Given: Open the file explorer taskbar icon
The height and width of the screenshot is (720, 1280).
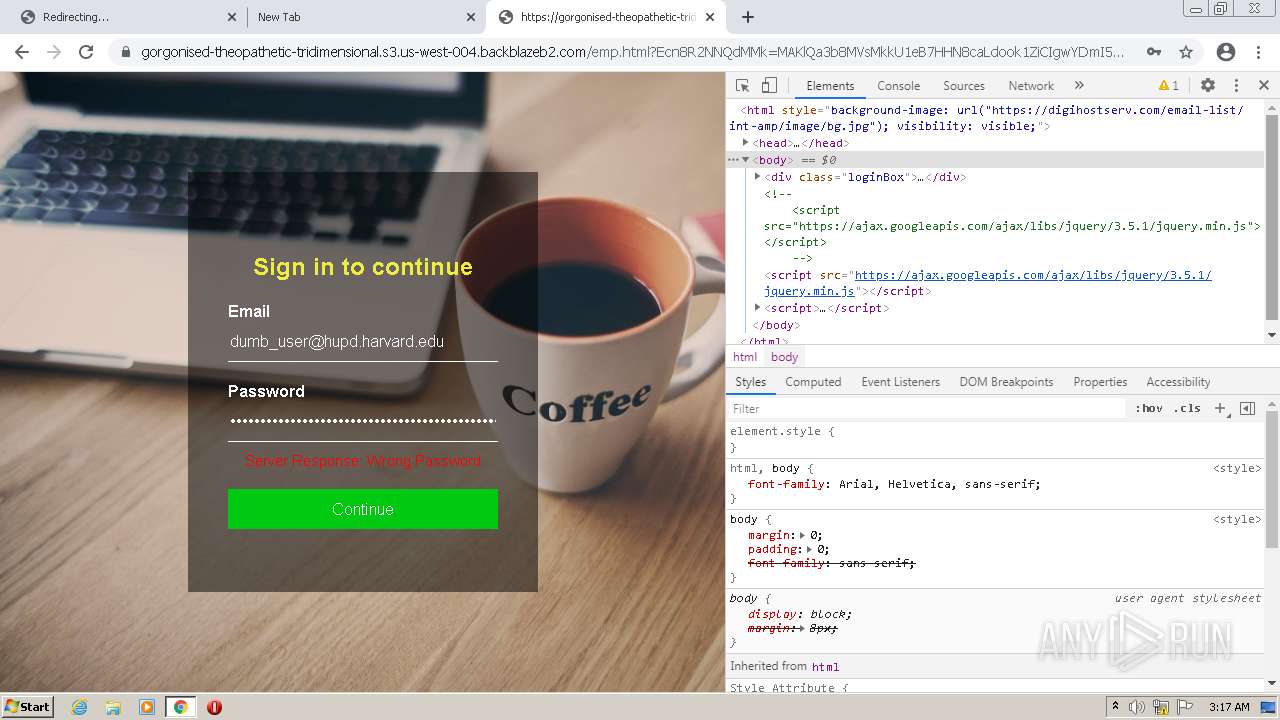Looking at the screenshot, I should [113, 707].
